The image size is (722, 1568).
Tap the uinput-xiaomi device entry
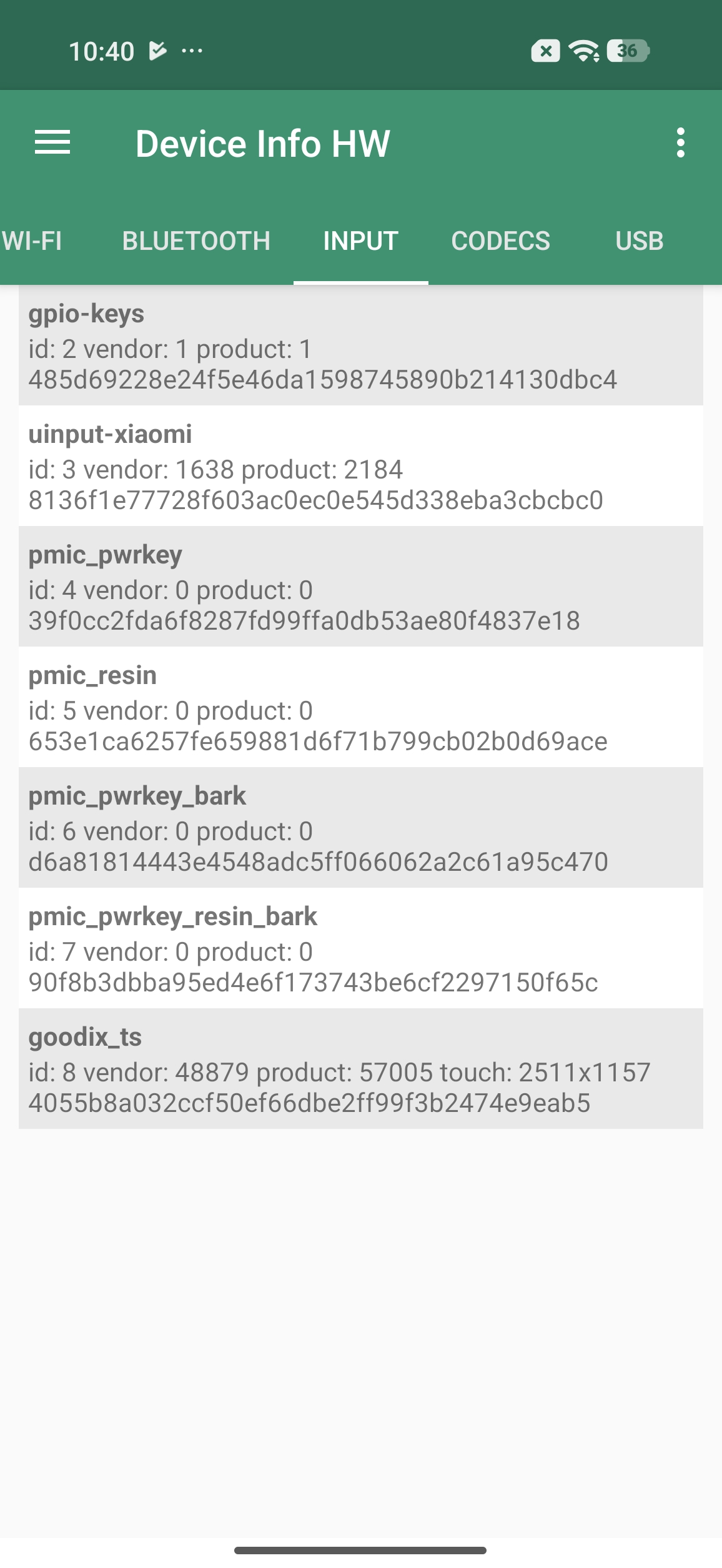click(x=360, y=466)
